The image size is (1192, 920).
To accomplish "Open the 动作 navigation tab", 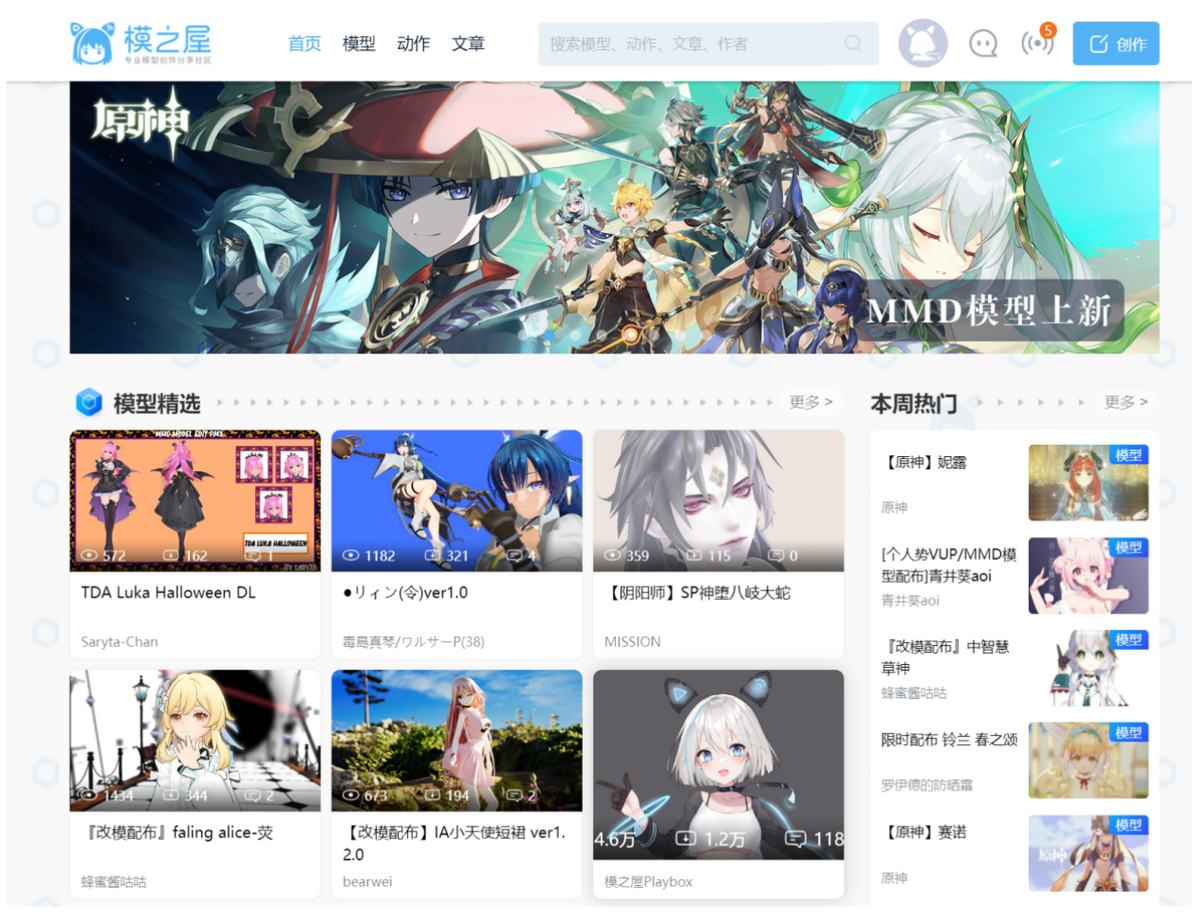I will pyautogui.click(x=414, y=44).
